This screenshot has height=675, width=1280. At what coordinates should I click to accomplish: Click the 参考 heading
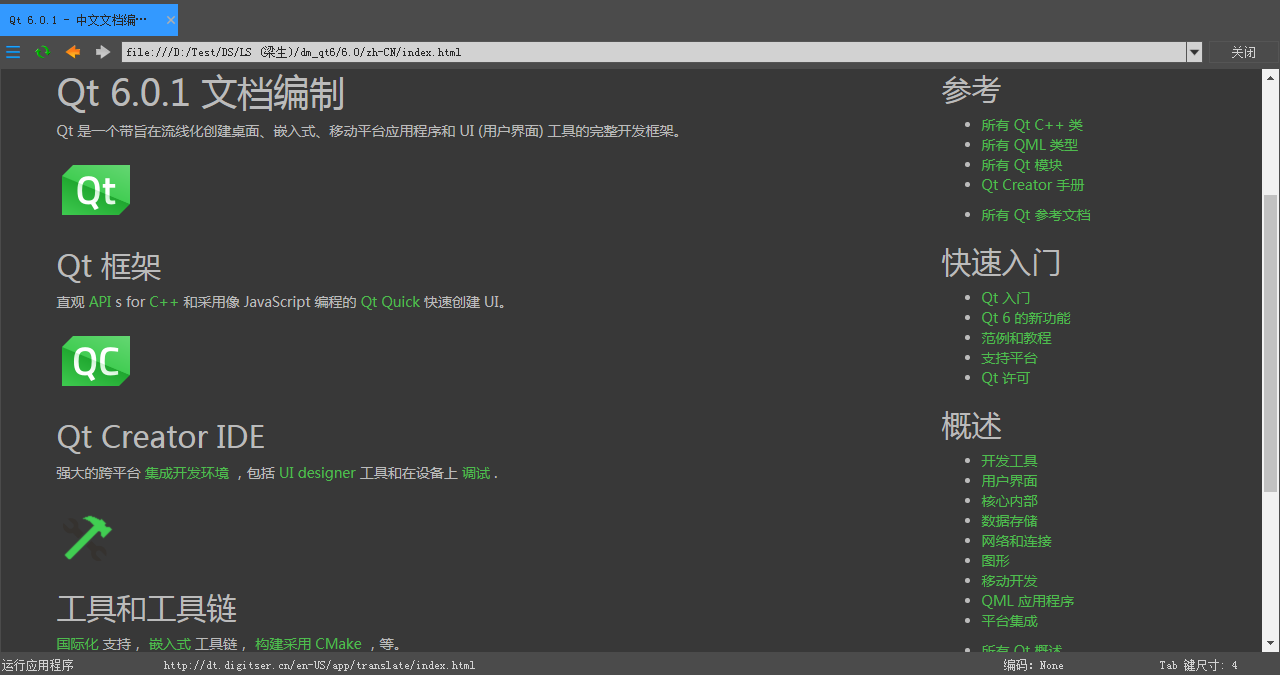coord(971,90)
